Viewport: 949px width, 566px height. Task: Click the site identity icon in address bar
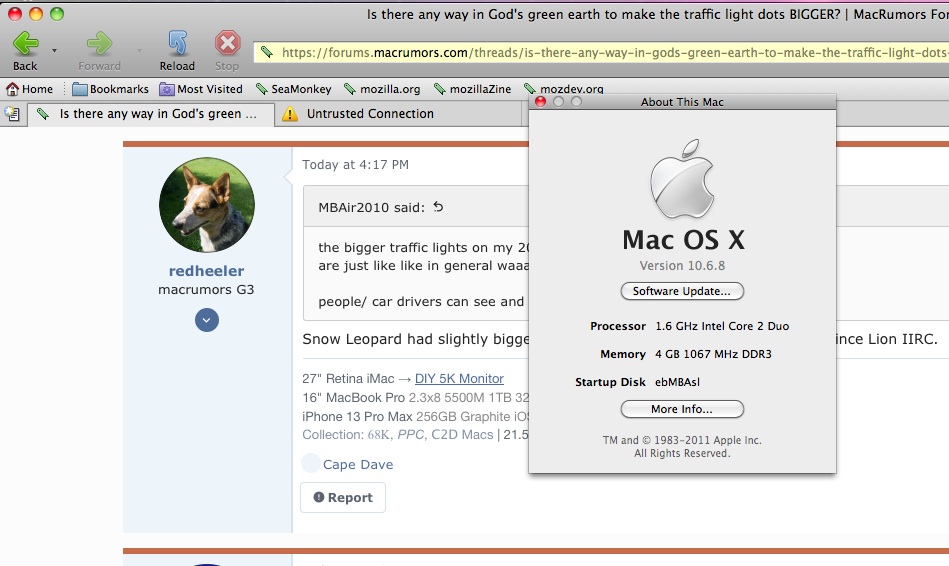pyautogui.click(x=267, y=52)
